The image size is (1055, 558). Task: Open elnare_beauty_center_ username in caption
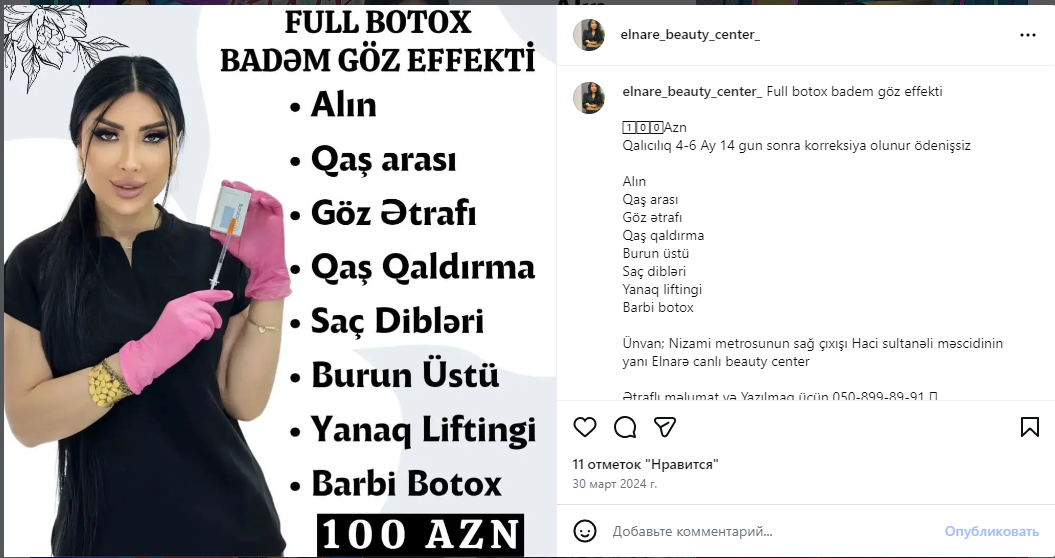[692, 92]
